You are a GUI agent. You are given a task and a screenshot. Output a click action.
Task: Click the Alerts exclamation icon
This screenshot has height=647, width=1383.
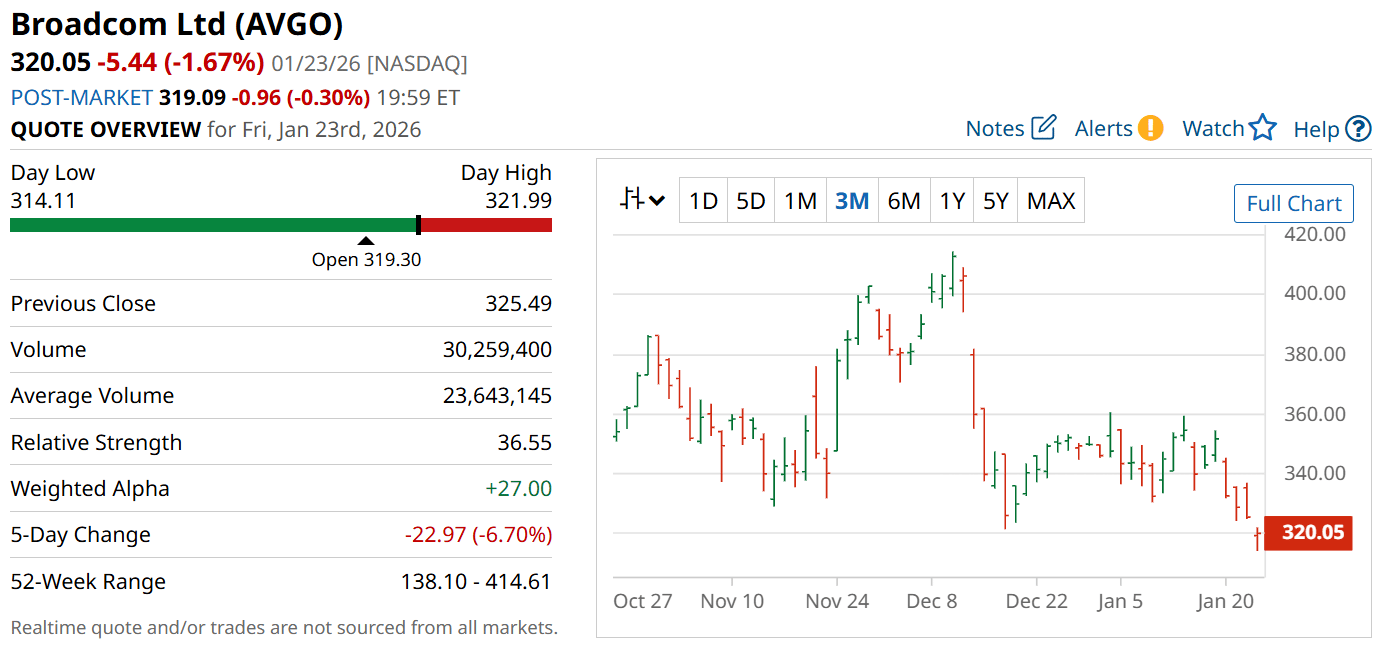point(1151,128)
